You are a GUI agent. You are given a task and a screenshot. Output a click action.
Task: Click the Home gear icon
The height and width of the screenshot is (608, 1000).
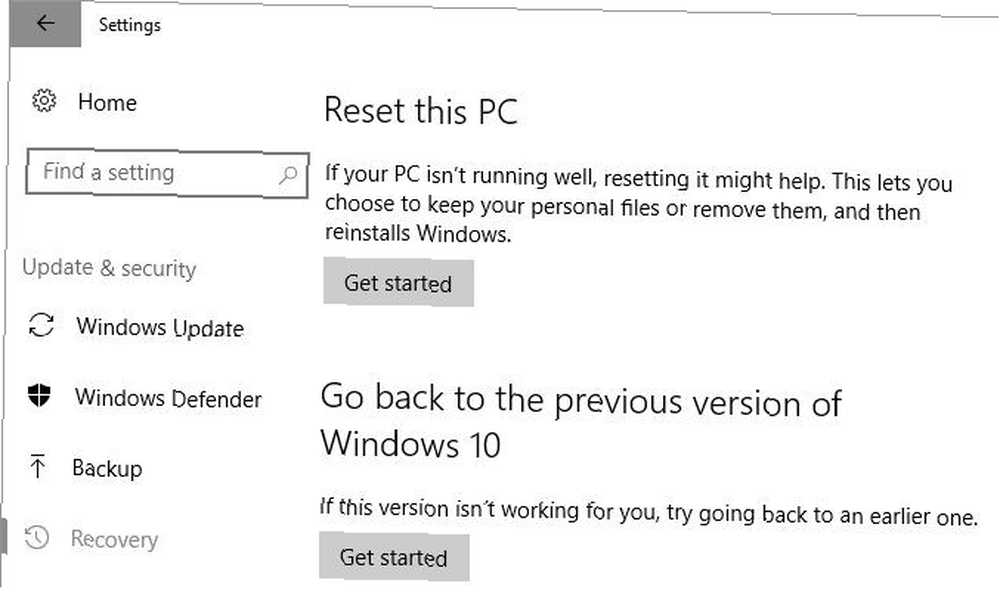pyautogui.click(x=44, y=101)
